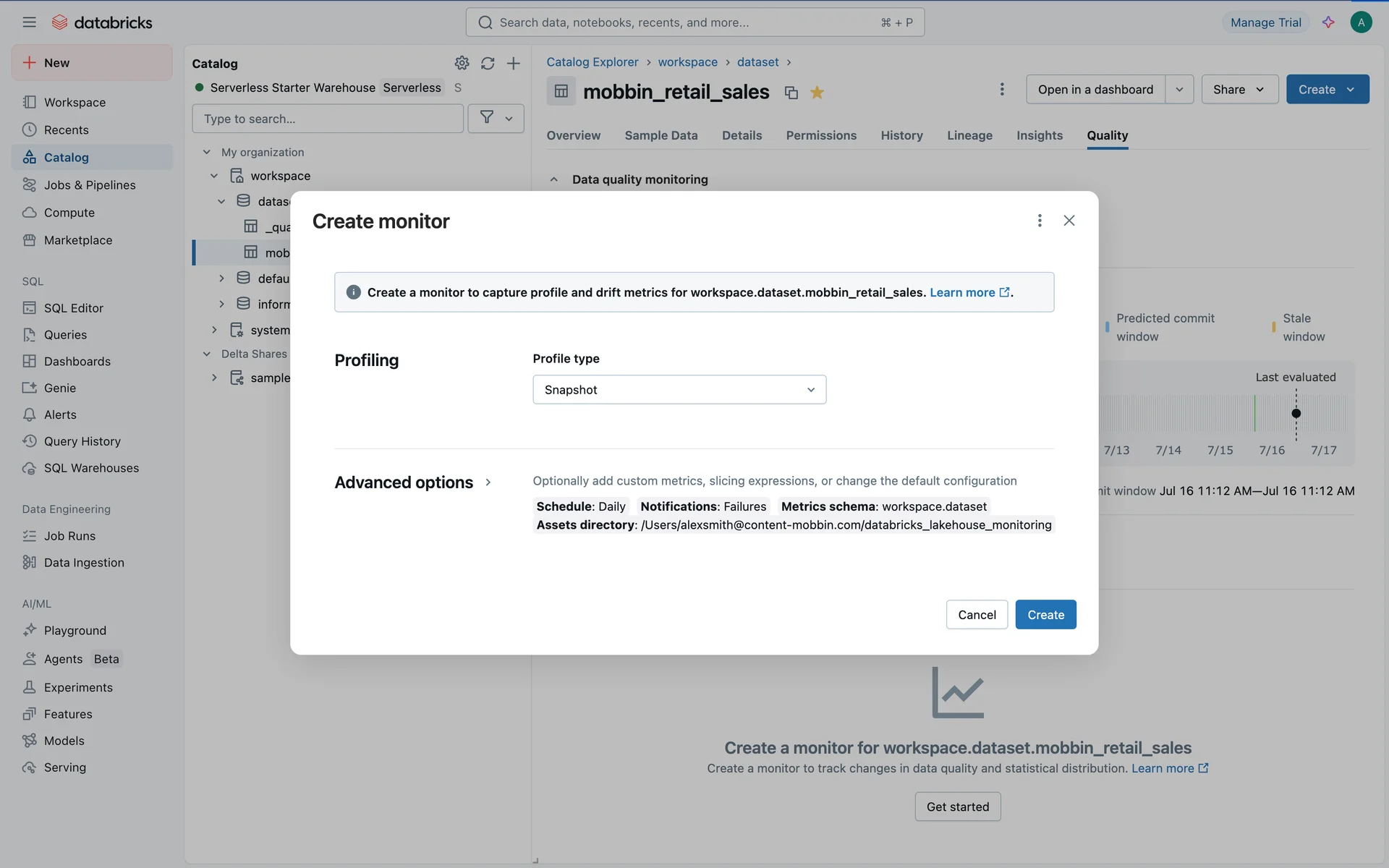Switch to the Lineage tab
Screen dimensions: 1389x868
click(x=969, y=135)
